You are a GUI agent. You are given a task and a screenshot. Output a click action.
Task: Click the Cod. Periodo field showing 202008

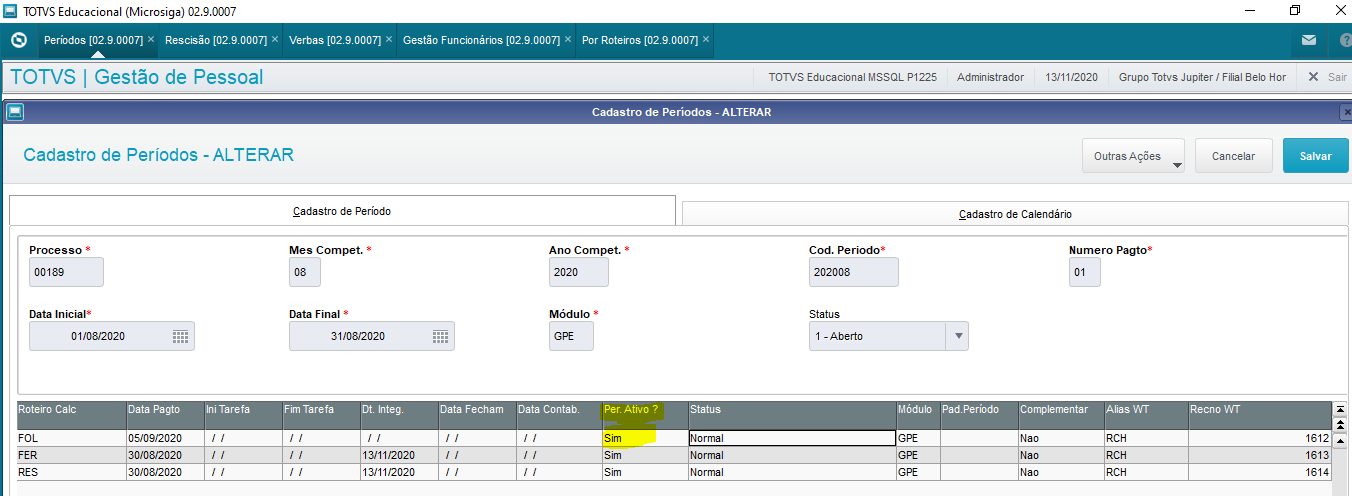(853, 272)
